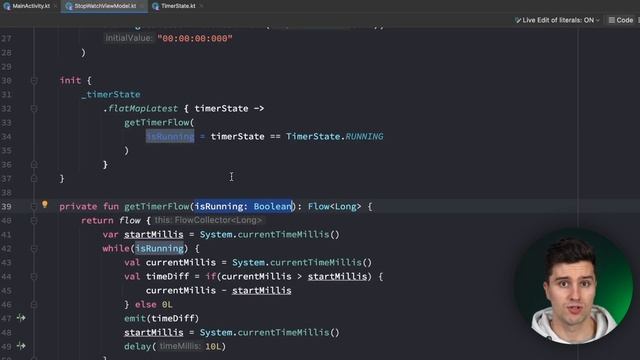Click val currentMillis on line 43
The width and height of the screenshot is (640, 360).
click(170, 262)
